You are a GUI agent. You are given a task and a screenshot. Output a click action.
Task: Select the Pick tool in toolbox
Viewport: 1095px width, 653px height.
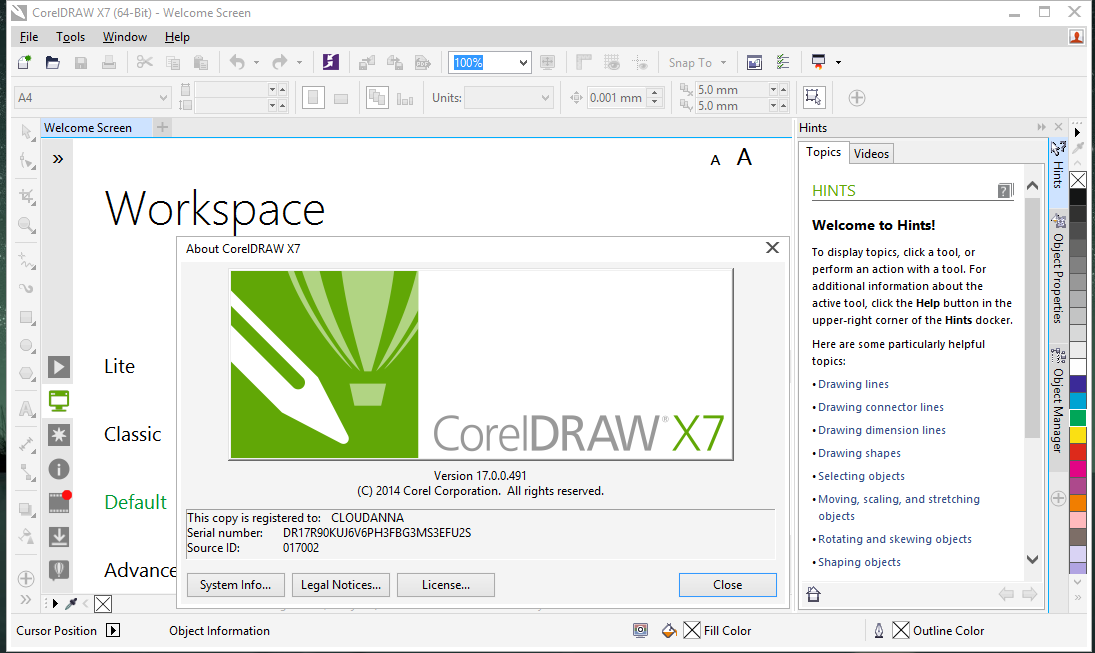tap(27, 132)
